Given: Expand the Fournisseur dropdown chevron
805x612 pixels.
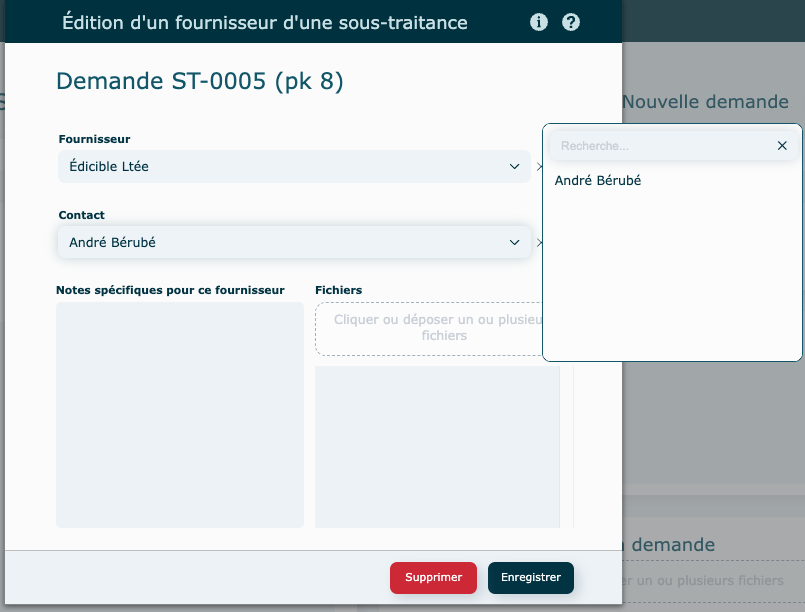Looking at the screenshot, I should 515,167.
